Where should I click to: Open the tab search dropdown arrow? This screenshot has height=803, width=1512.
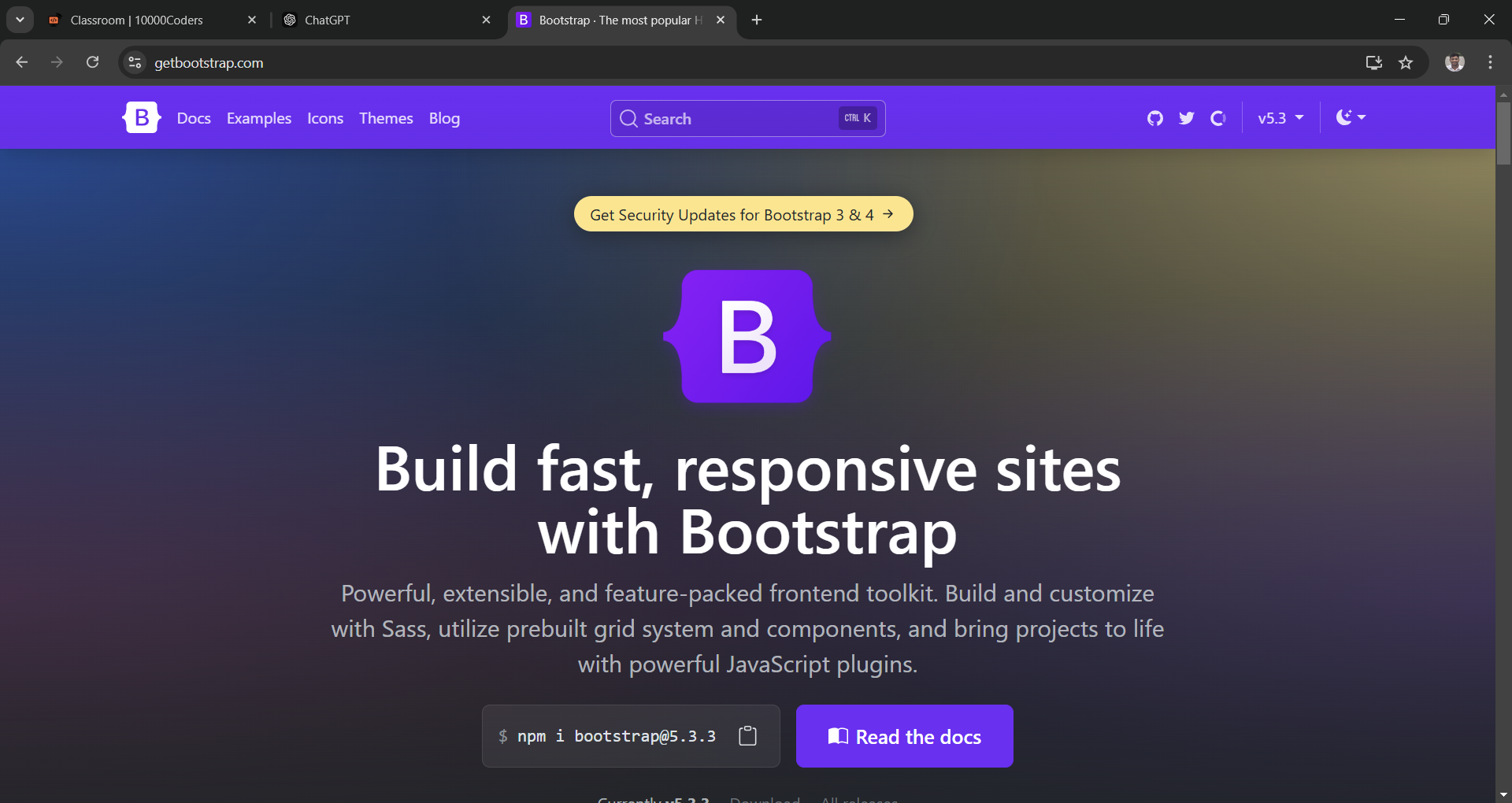click(x=20, y=20)
